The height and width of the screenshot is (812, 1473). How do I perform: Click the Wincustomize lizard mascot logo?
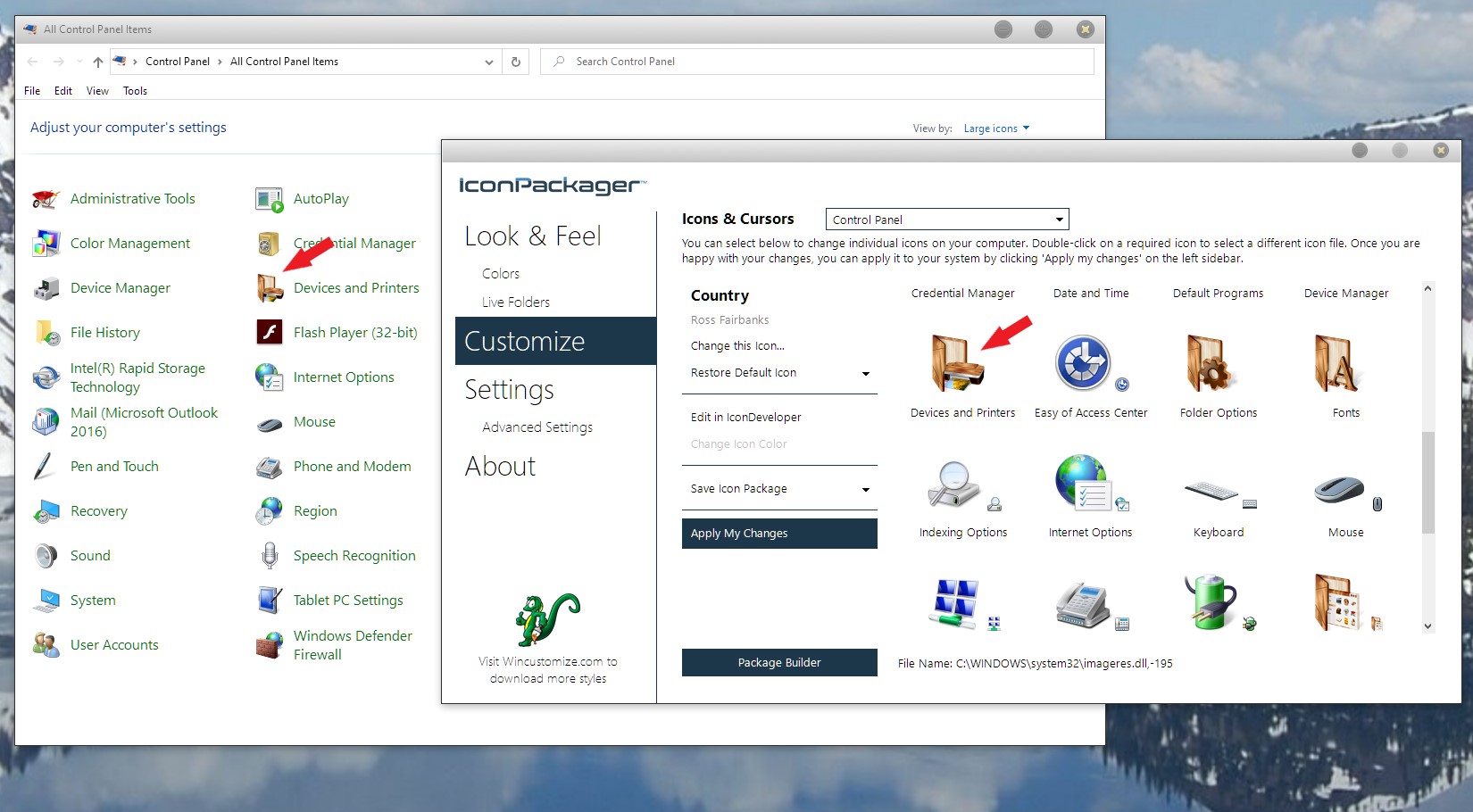coord(547,619)
